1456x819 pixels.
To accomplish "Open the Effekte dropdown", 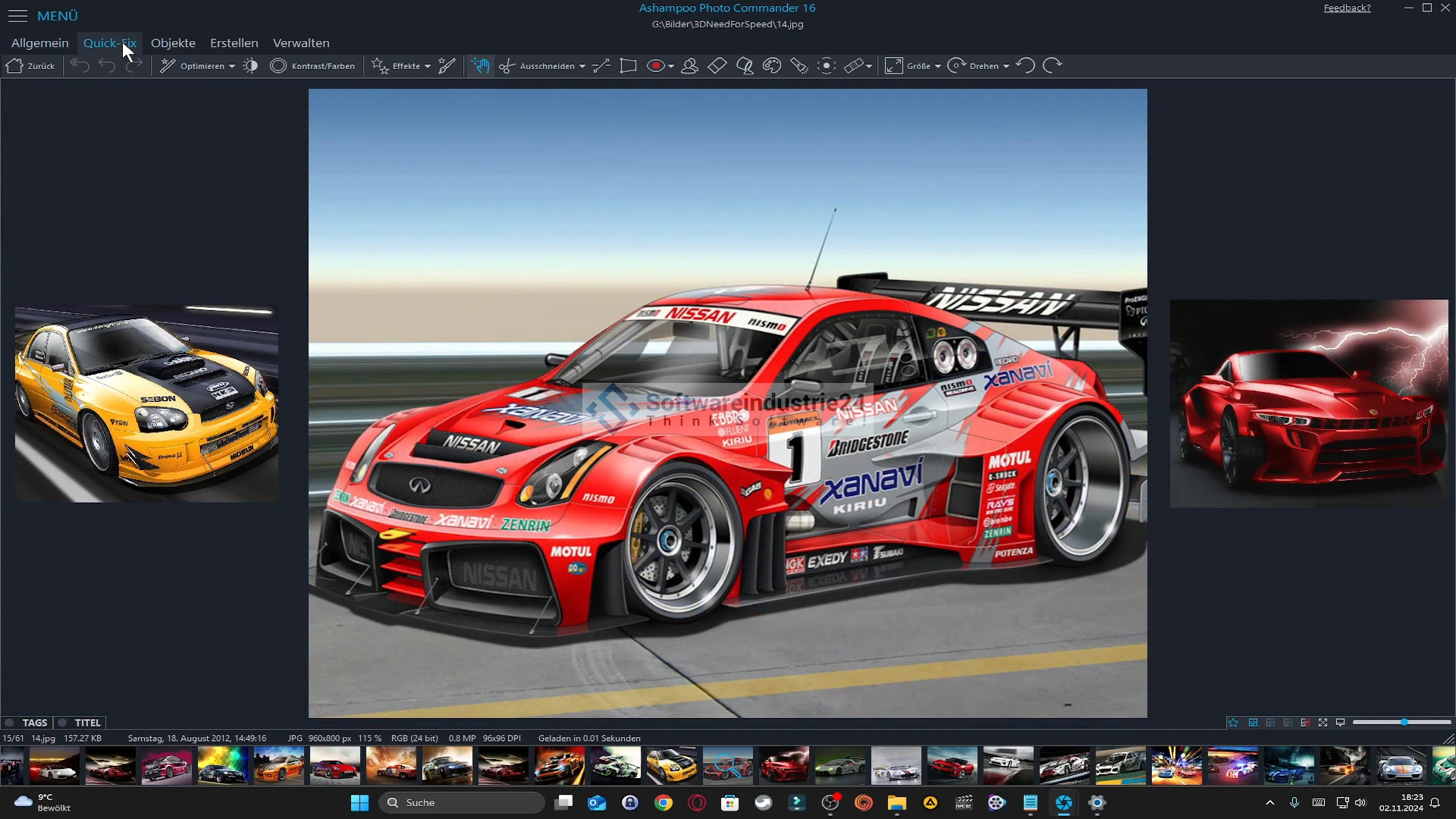I will (x=428, y=67).
